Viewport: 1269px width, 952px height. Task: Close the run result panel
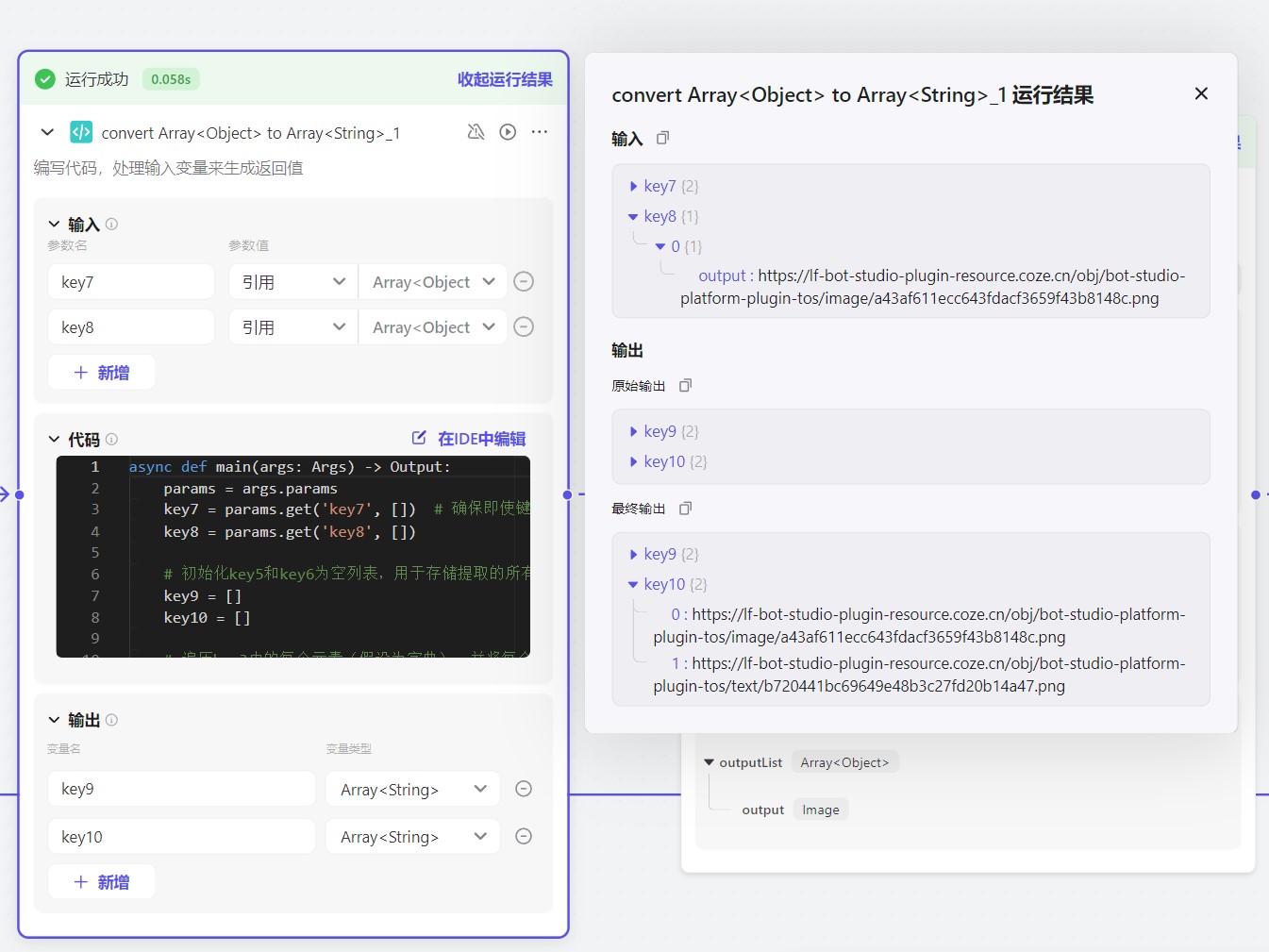tap(1201, 93)
